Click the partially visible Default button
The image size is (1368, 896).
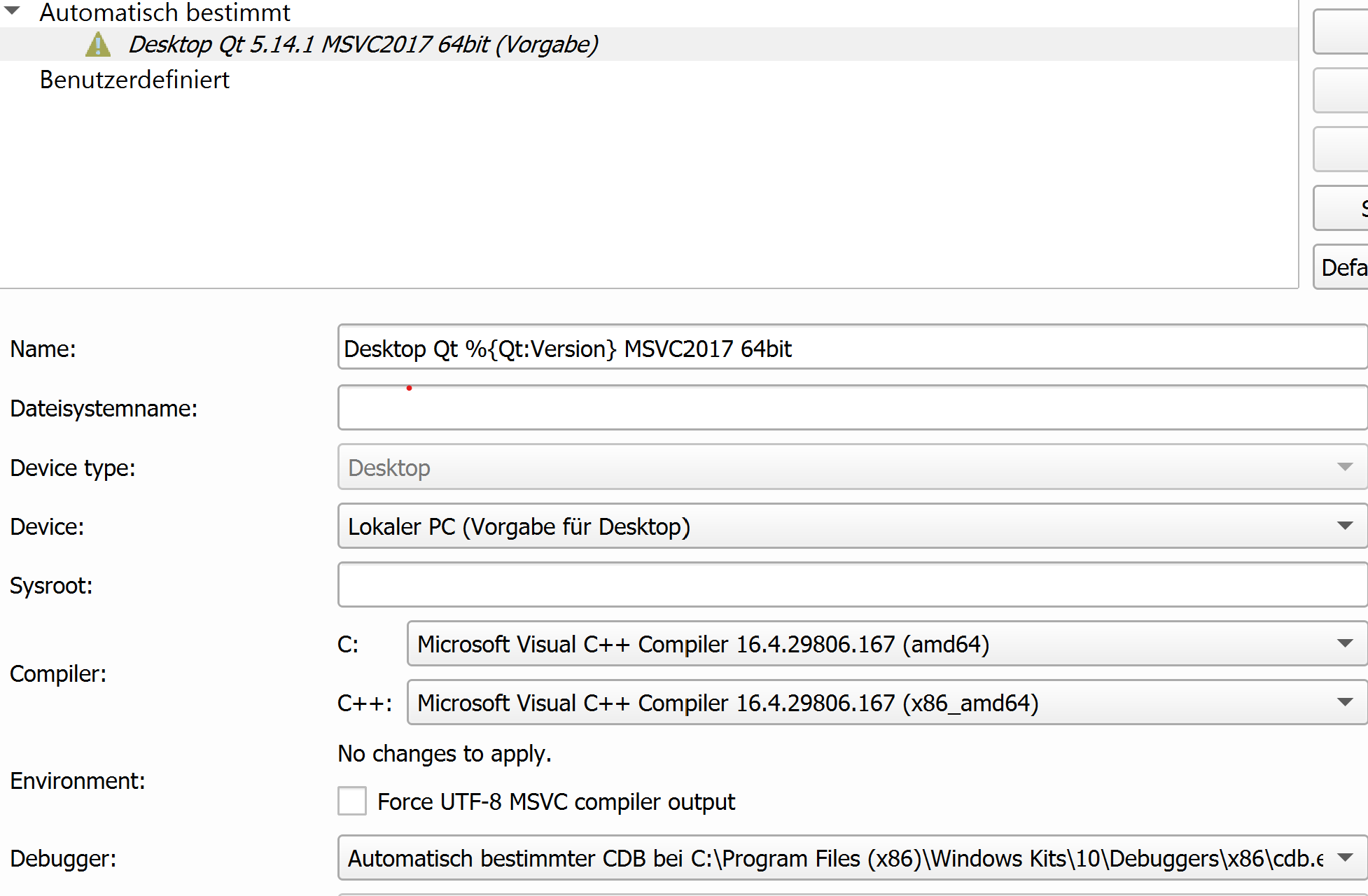[1341, 267]
